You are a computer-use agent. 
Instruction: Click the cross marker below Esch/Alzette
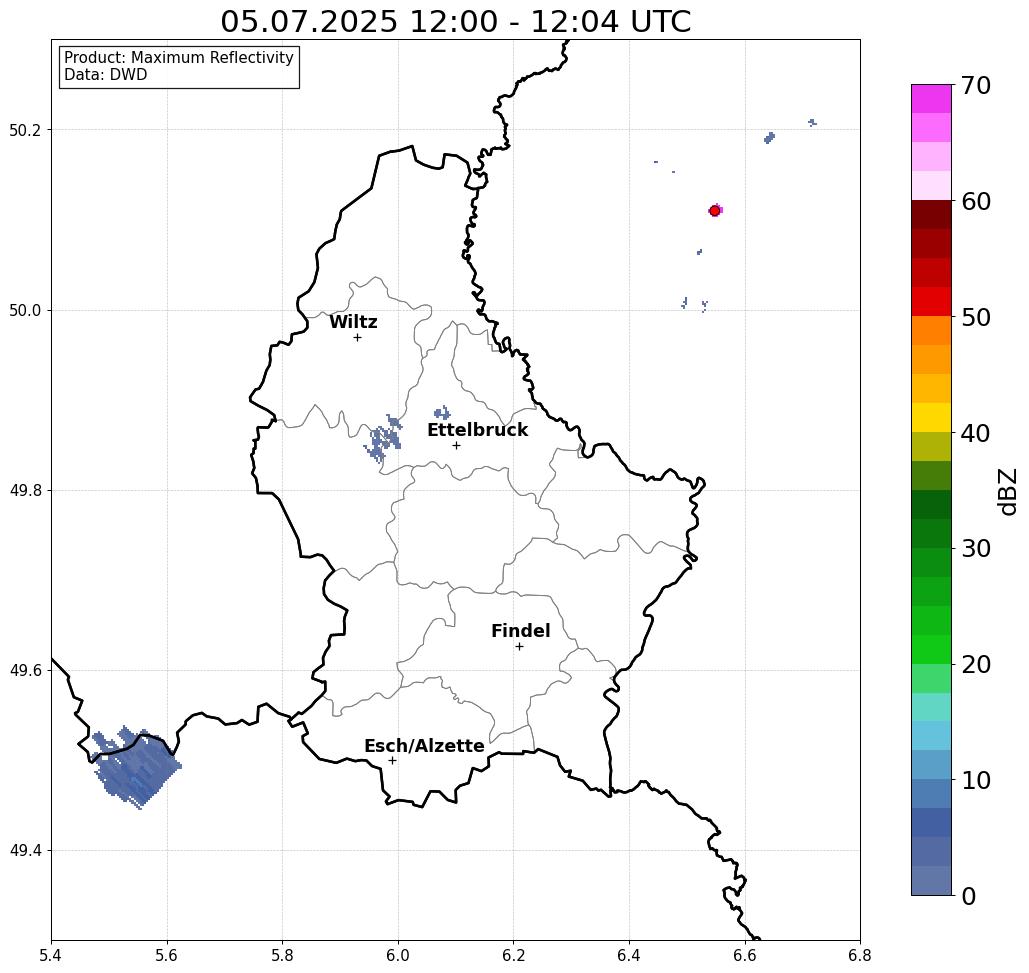pyautogui.click(x=392, y=761)
